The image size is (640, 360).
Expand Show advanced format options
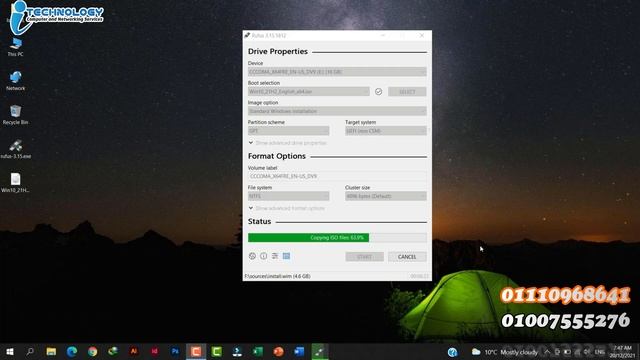pyautogui.click(x=287, y=208)
